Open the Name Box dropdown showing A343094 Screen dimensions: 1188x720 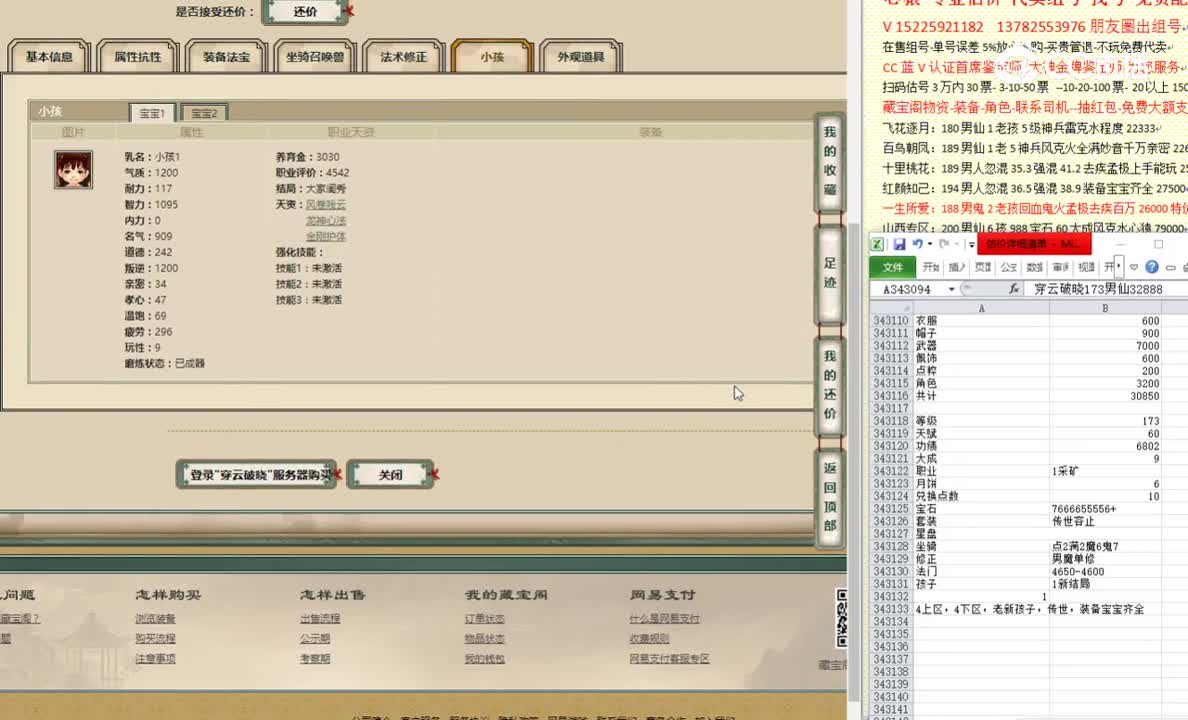tap(952, 287)
